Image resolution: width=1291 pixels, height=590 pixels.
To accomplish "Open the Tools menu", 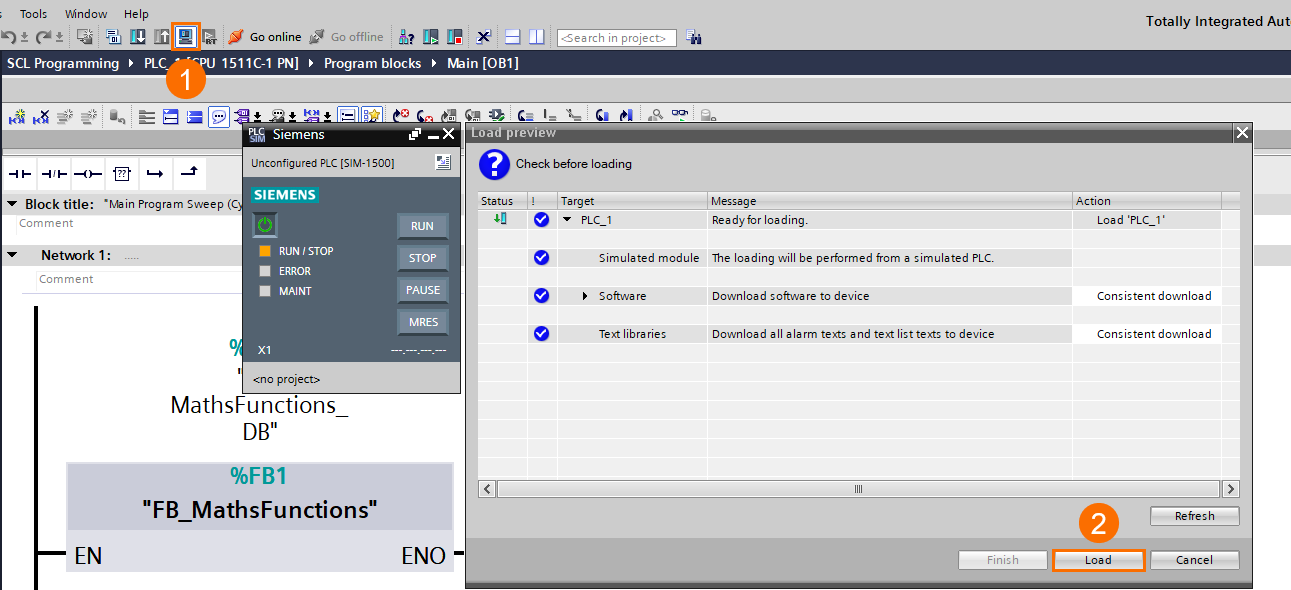I will [34, 14].
